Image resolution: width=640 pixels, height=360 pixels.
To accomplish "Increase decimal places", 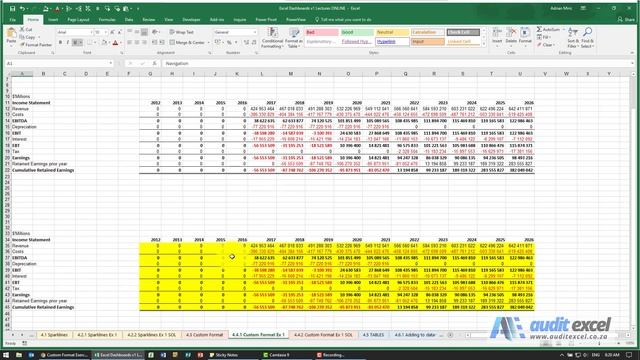I will point(246,42).
